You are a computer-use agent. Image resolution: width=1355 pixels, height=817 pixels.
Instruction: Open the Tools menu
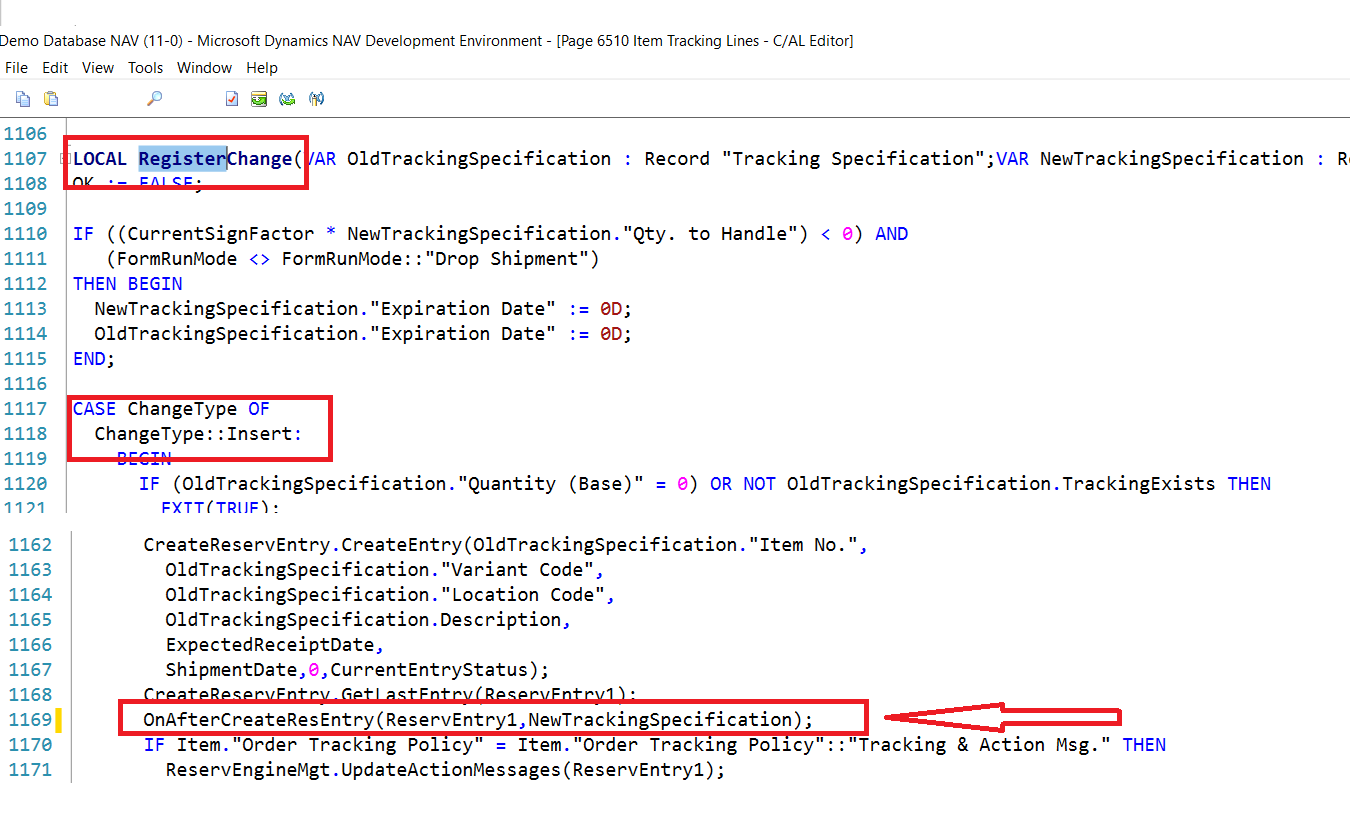(145, 67)
